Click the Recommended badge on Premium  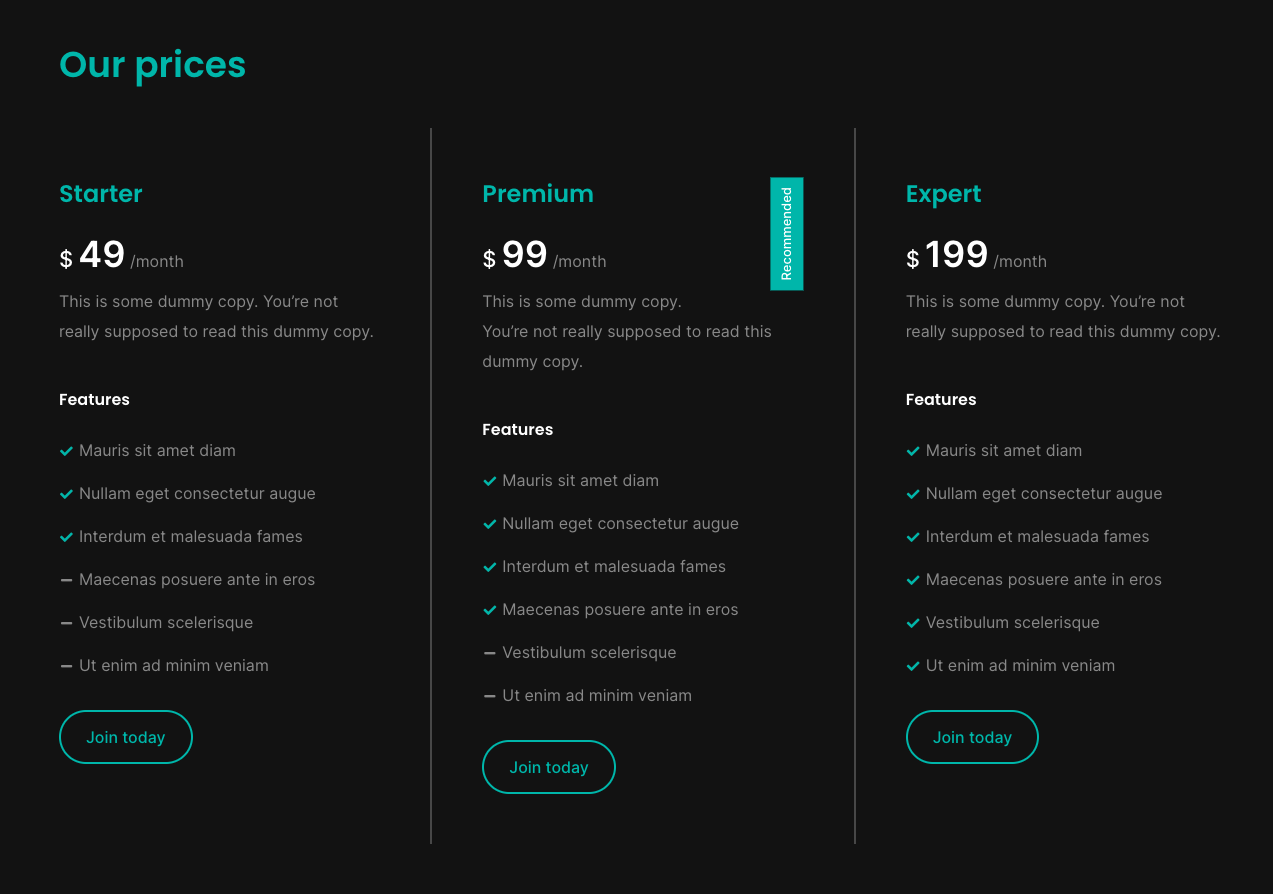point(787,234)
